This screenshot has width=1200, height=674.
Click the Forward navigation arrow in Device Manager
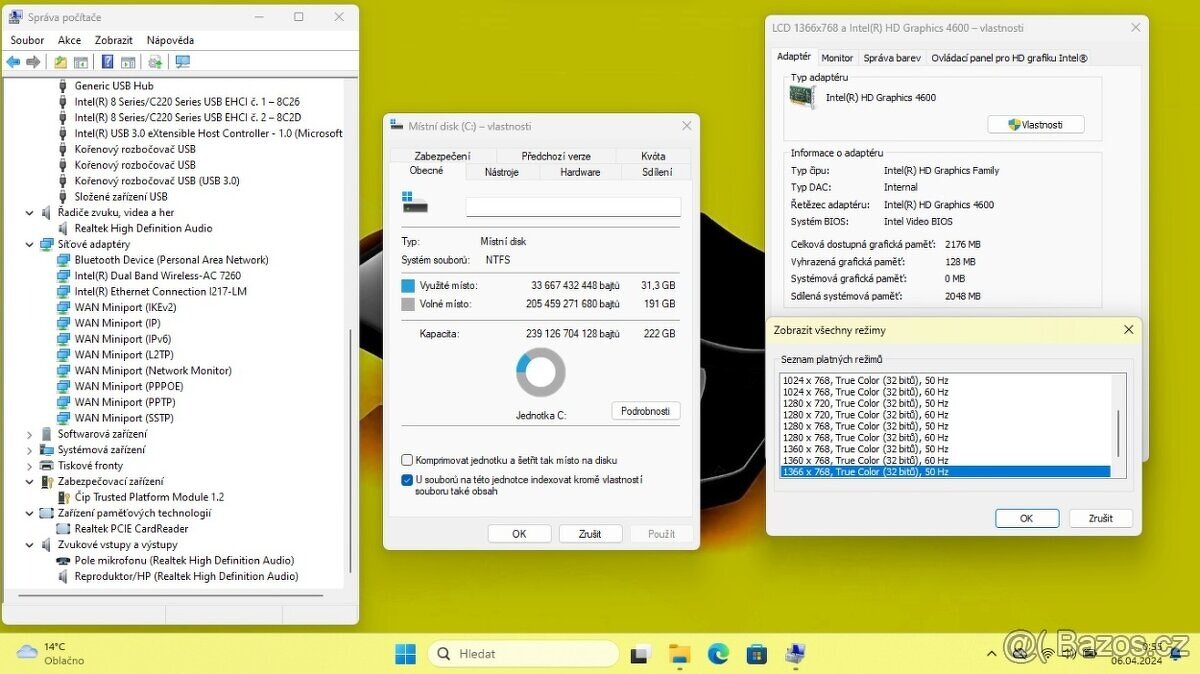(33, 61)
